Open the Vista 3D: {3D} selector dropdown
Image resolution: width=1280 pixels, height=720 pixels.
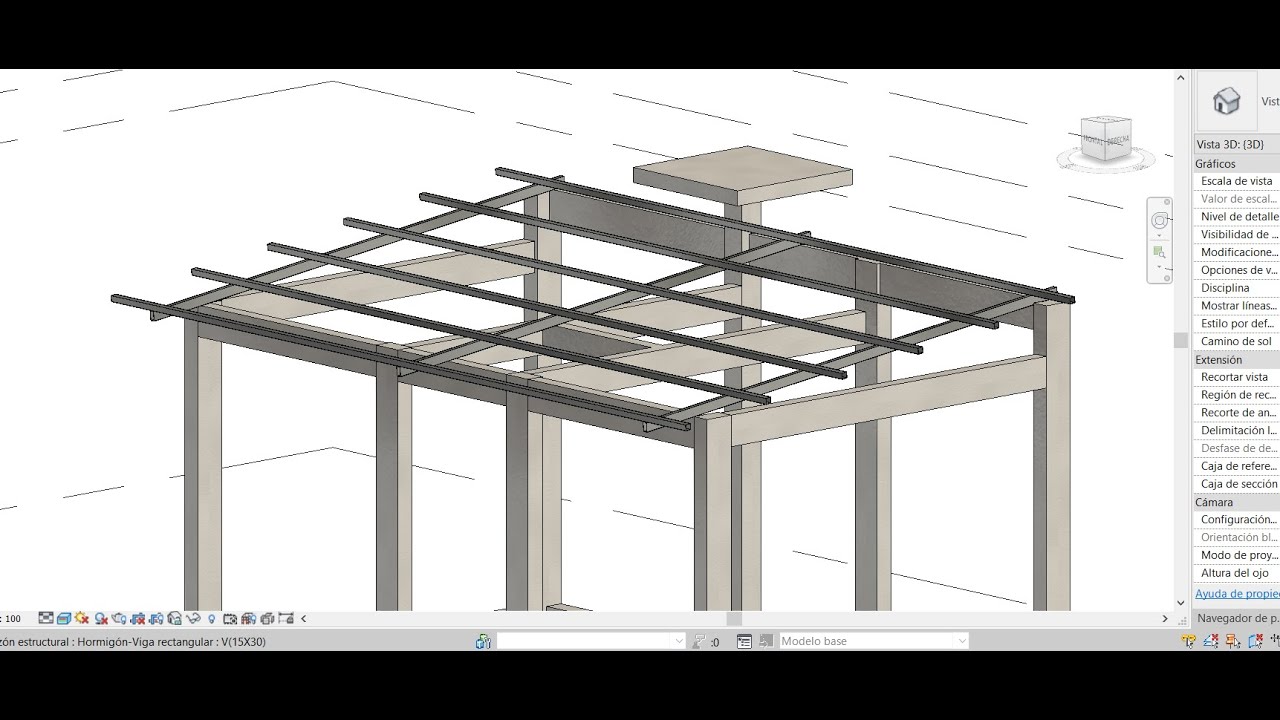click(x=1237, y=144)
